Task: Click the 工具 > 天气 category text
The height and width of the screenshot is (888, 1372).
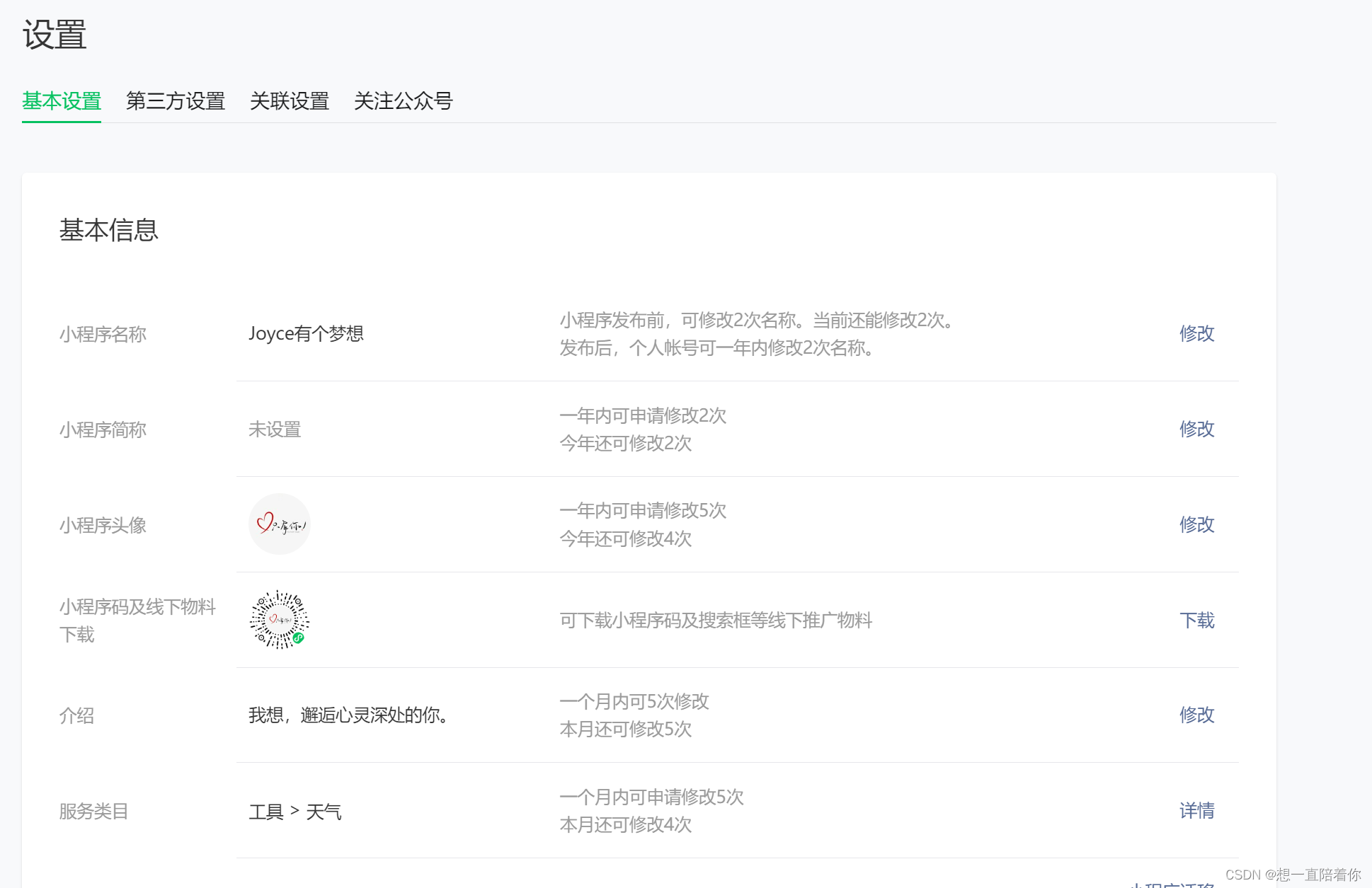Action: [x=295, y=812]
